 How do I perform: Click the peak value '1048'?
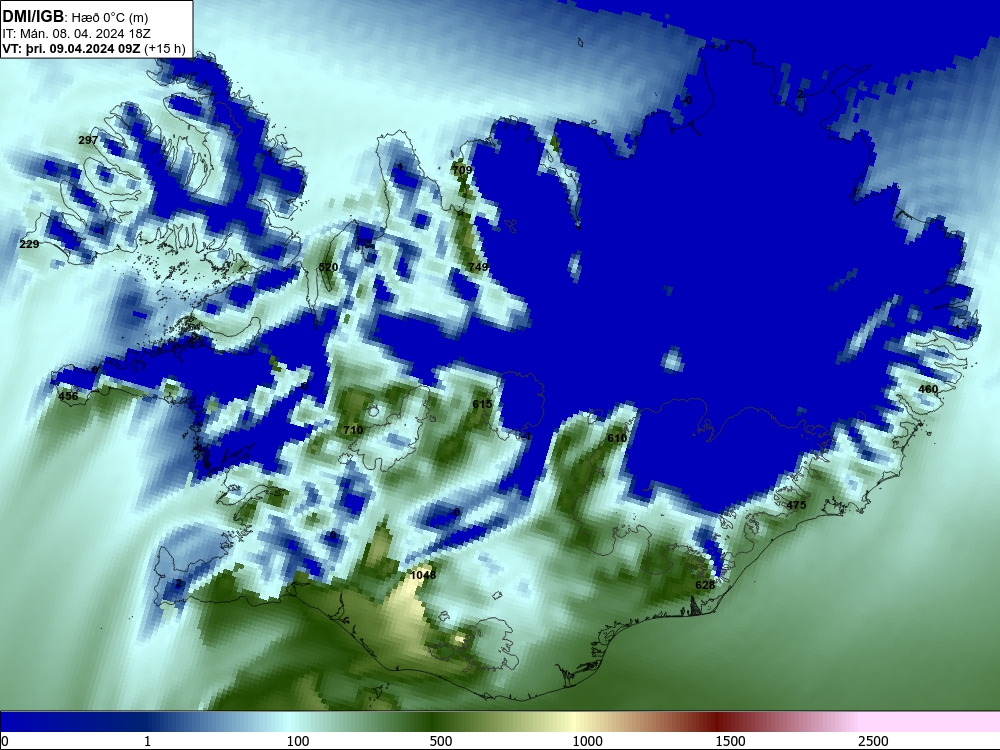423,575
